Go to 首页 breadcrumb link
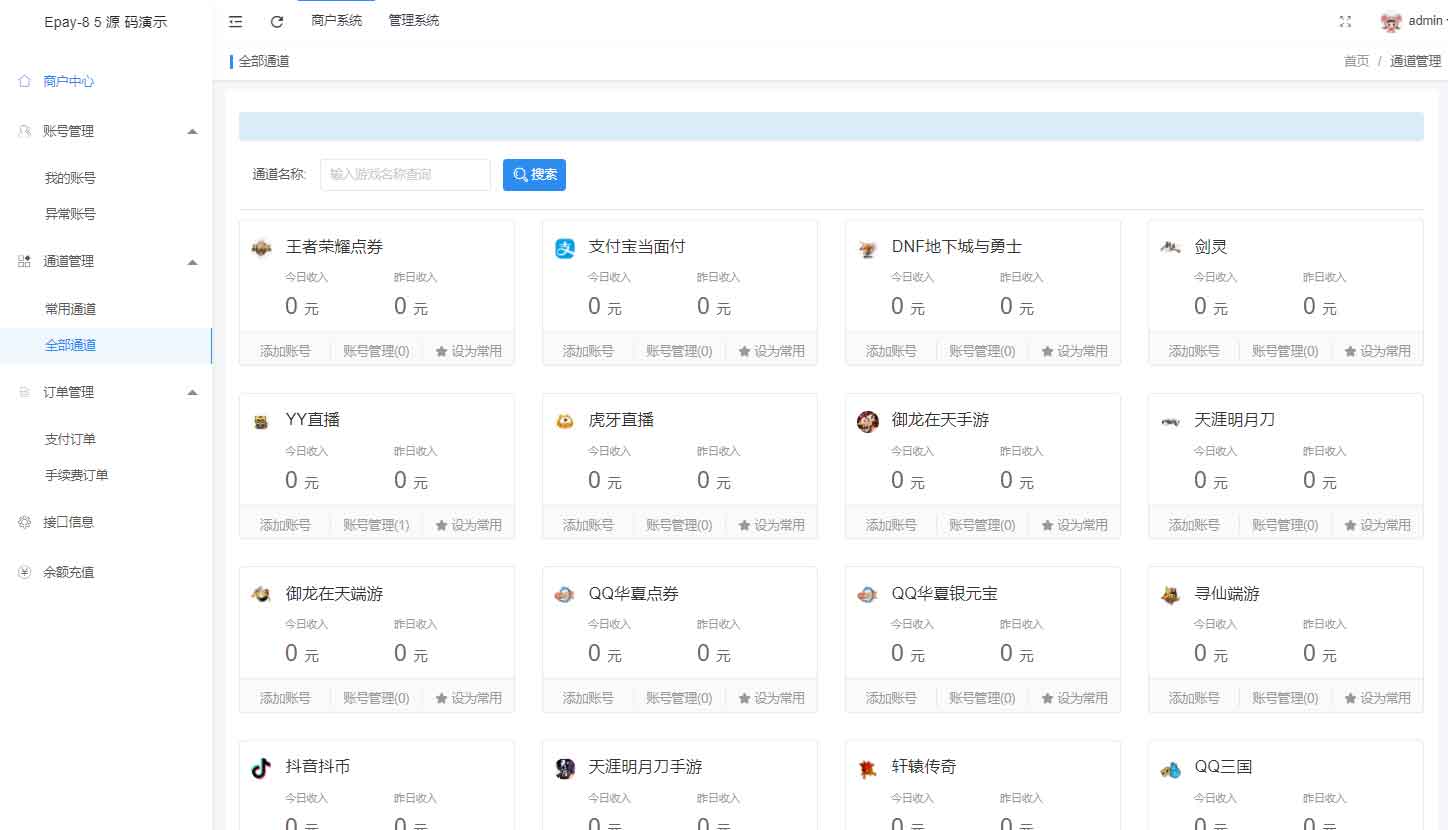The image size is (1448, 830). click(x=1356, y=61)
